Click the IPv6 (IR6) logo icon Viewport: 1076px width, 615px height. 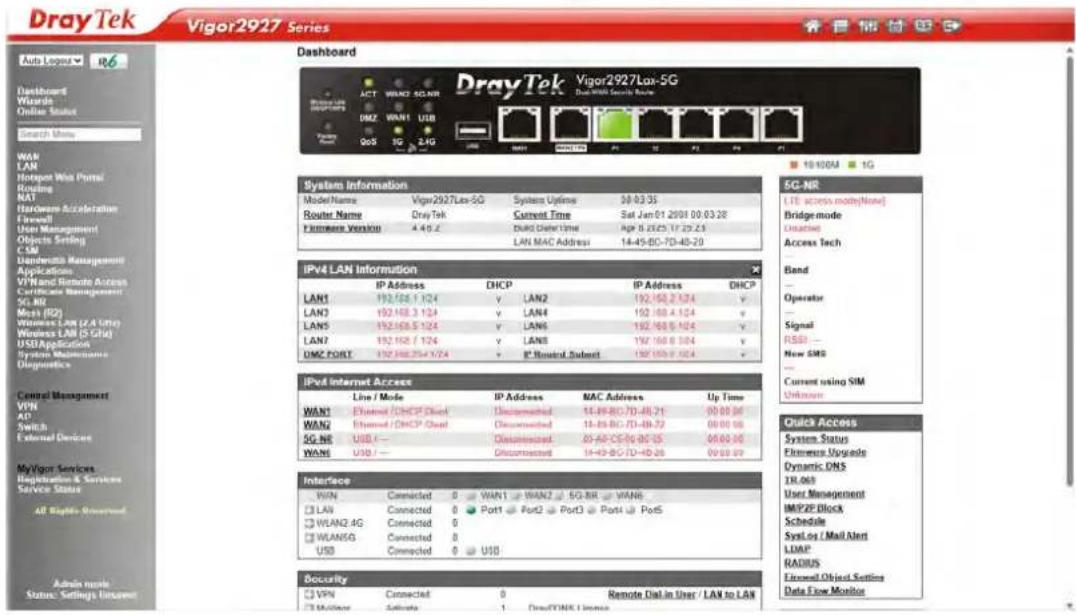pos(108,61)
